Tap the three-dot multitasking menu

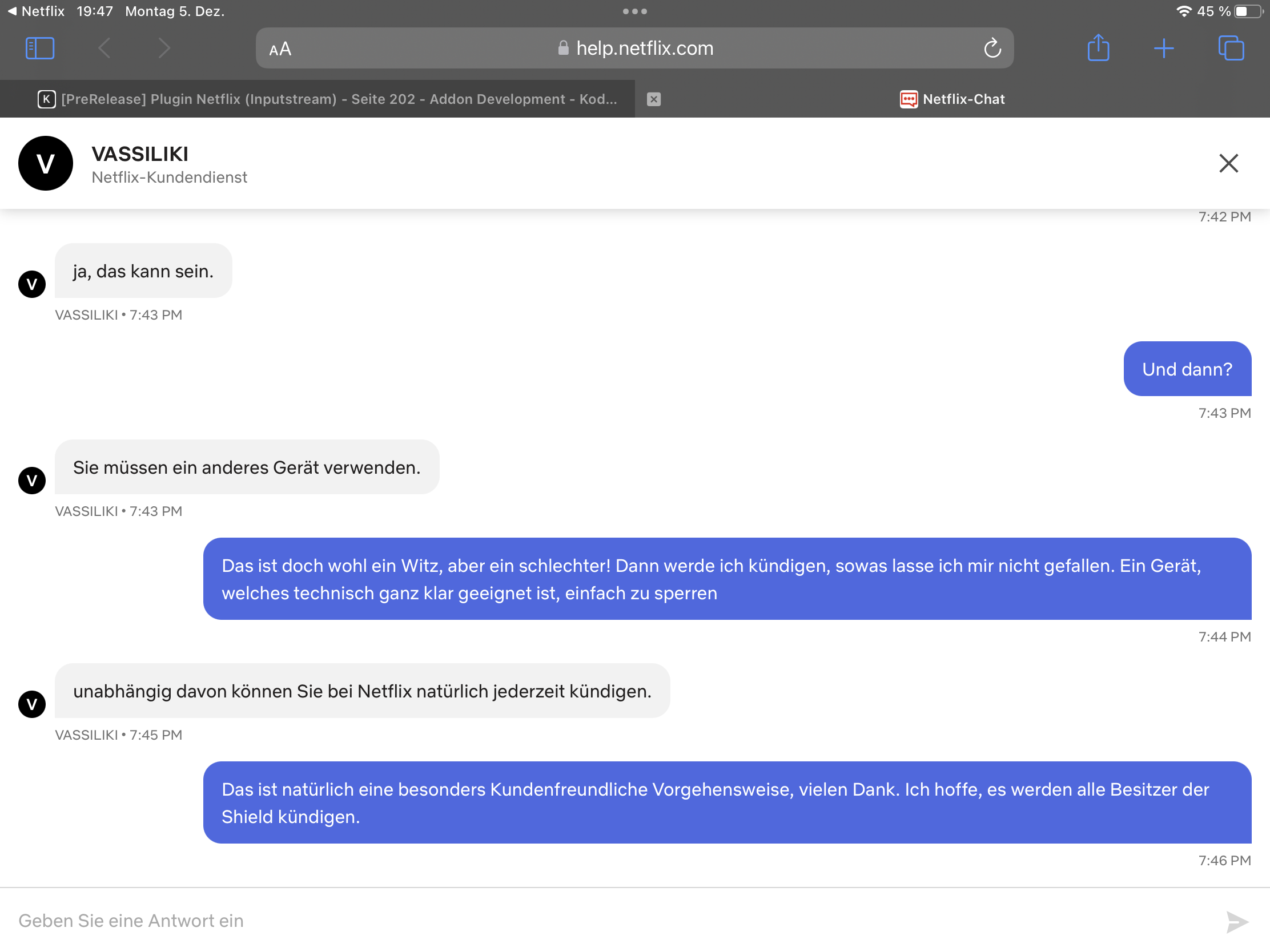pyautogui.click(x=635, y=11)
